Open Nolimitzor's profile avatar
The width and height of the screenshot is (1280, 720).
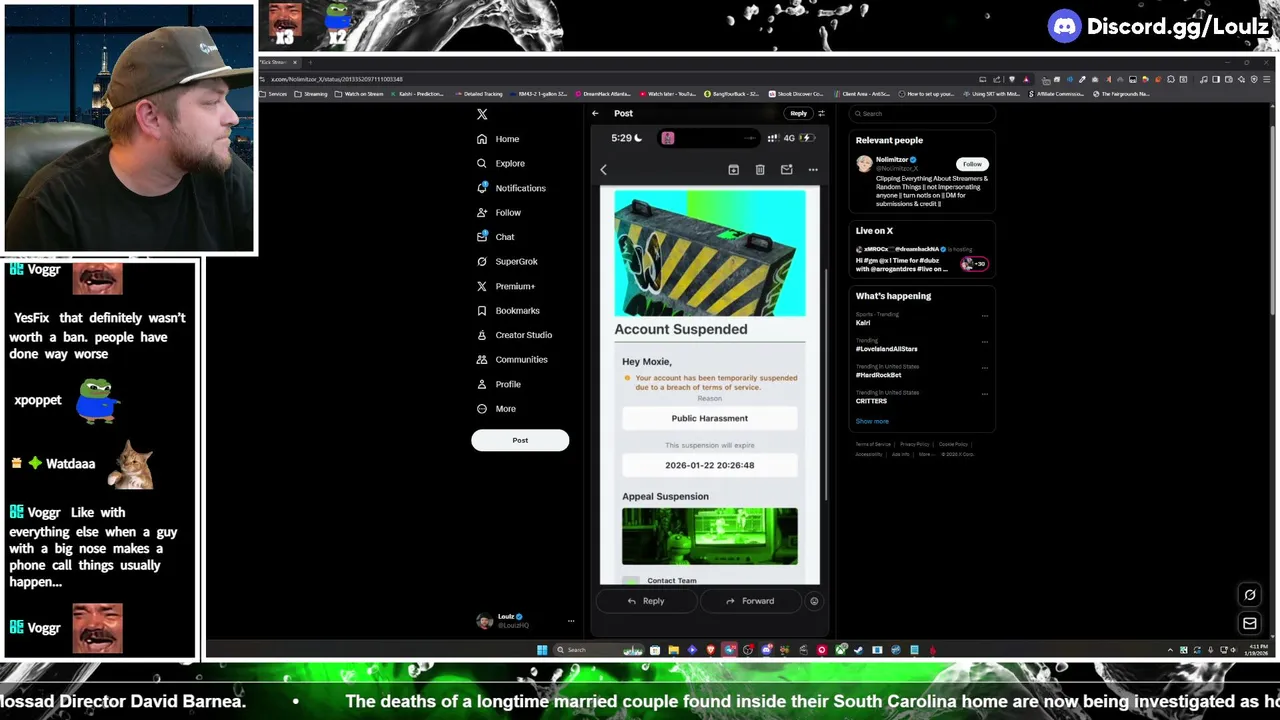[x=864, y=164]
